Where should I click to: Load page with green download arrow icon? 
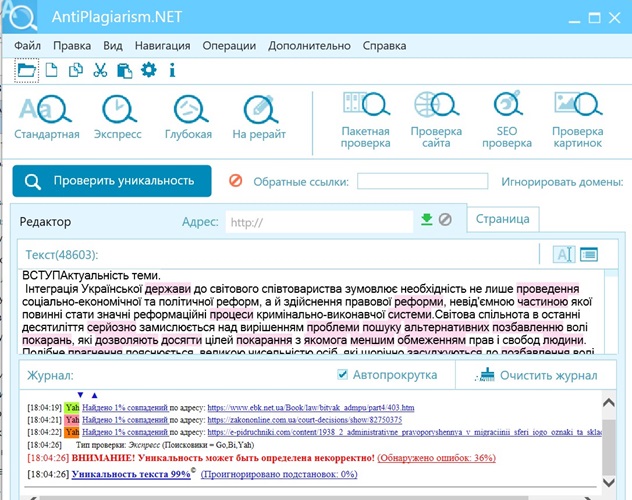[x=427, y=220]
